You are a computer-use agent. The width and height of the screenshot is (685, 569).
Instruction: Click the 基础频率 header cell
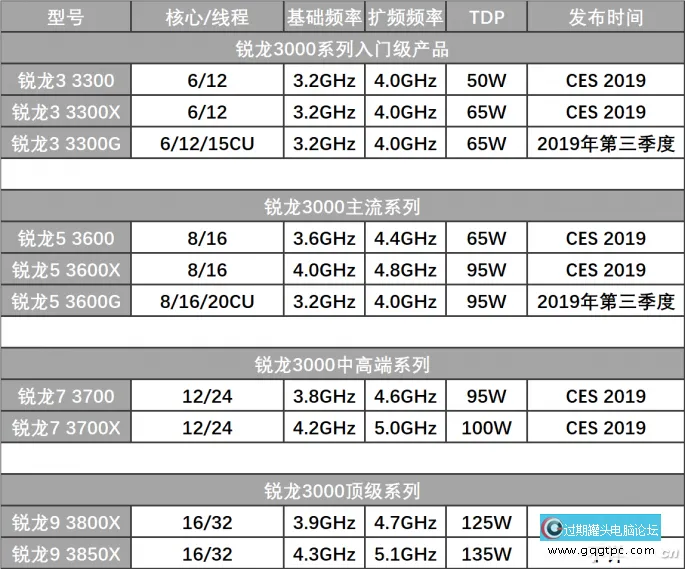[x=324, y=18]
